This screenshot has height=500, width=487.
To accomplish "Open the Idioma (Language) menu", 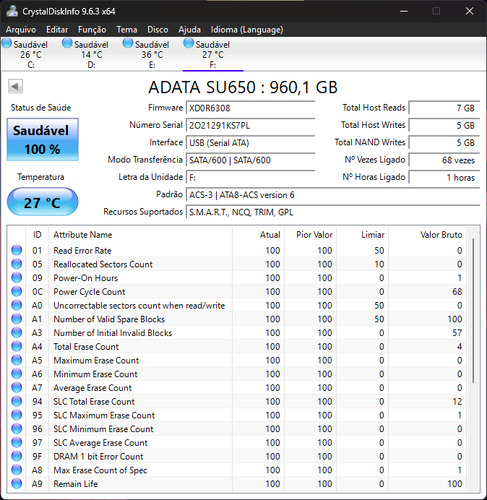I will click(x=247, y=30).
